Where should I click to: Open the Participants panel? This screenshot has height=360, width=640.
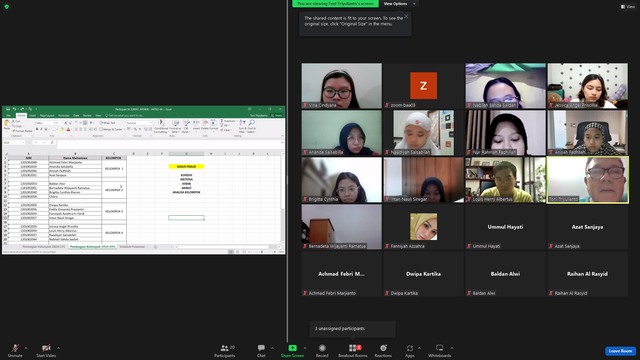click(224, 350)
